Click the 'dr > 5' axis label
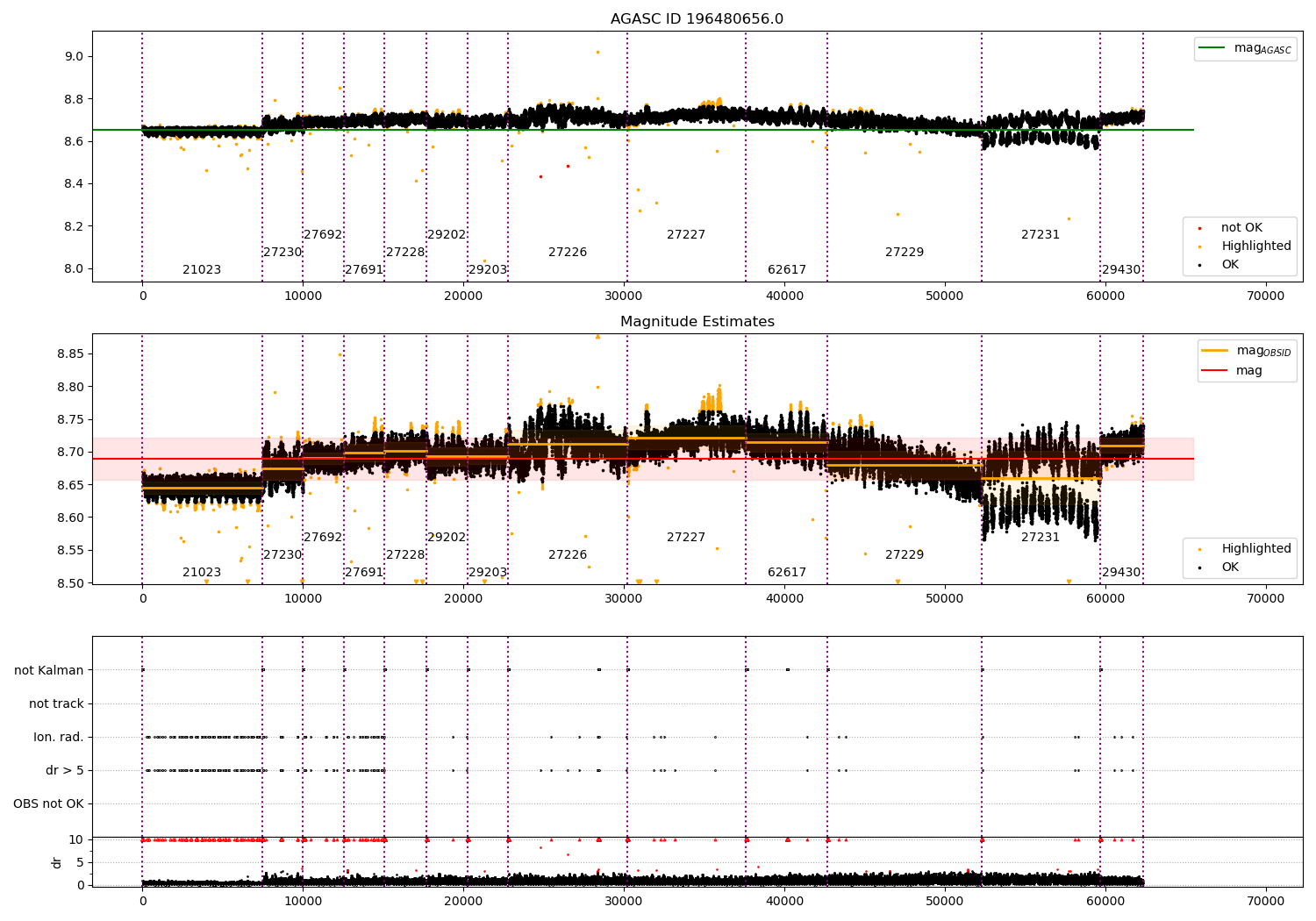 point(65,771)
